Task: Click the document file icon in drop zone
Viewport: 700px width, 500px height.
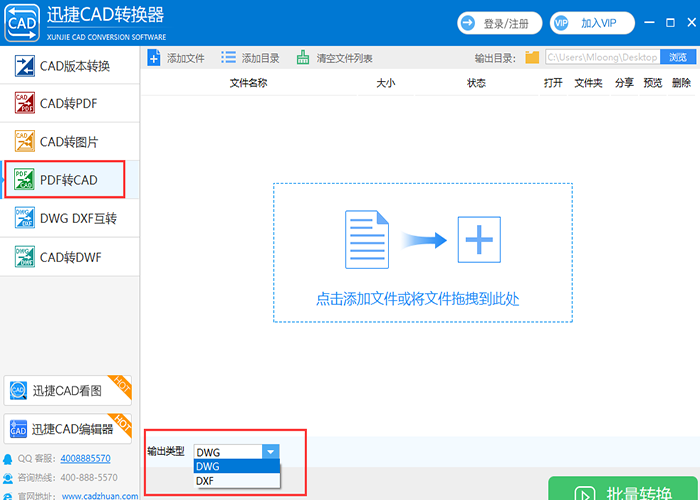Action: coord(367,240)
